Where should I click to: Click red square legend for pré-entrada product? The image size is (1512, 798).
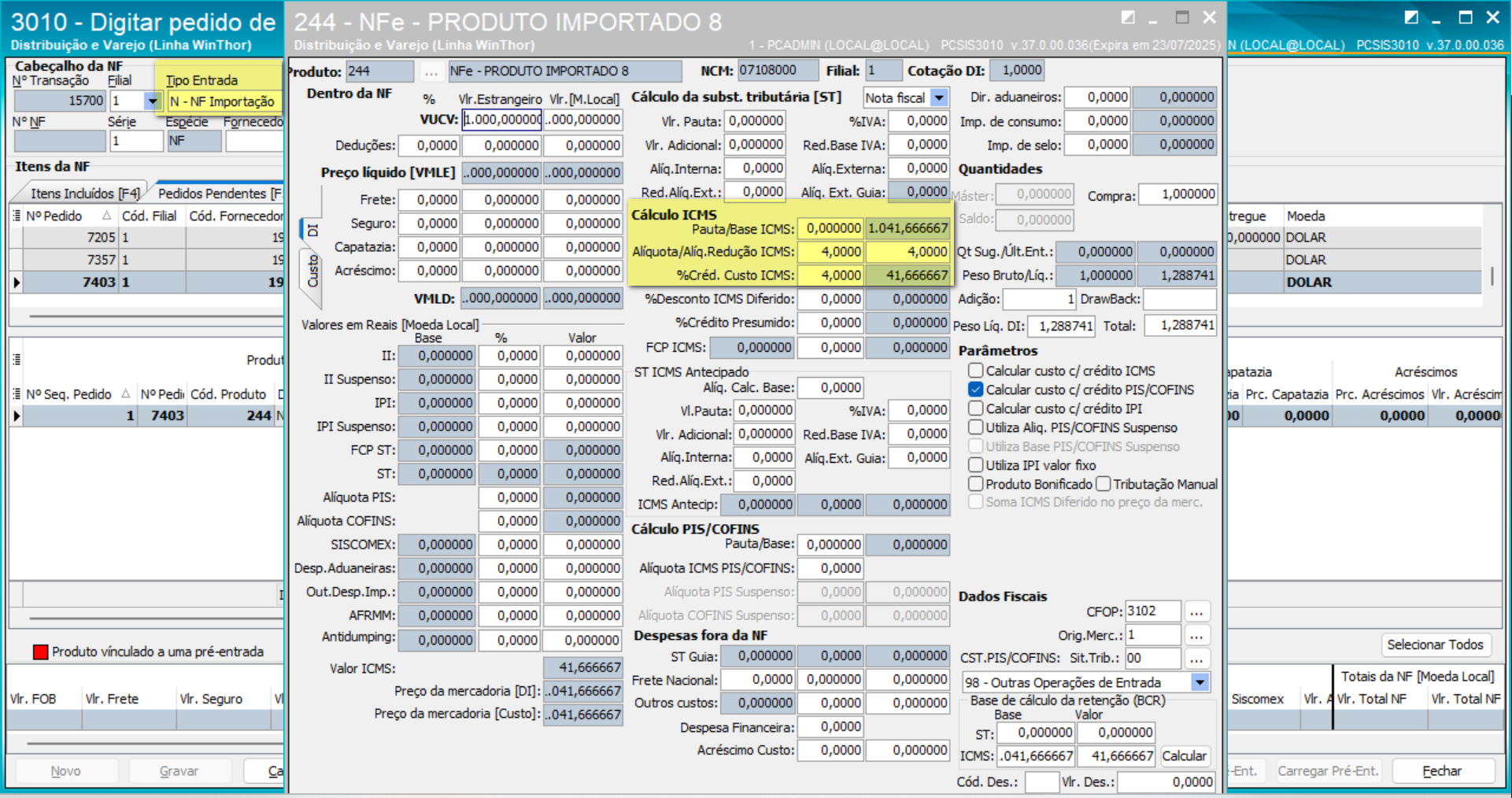[x=40, y=652]
